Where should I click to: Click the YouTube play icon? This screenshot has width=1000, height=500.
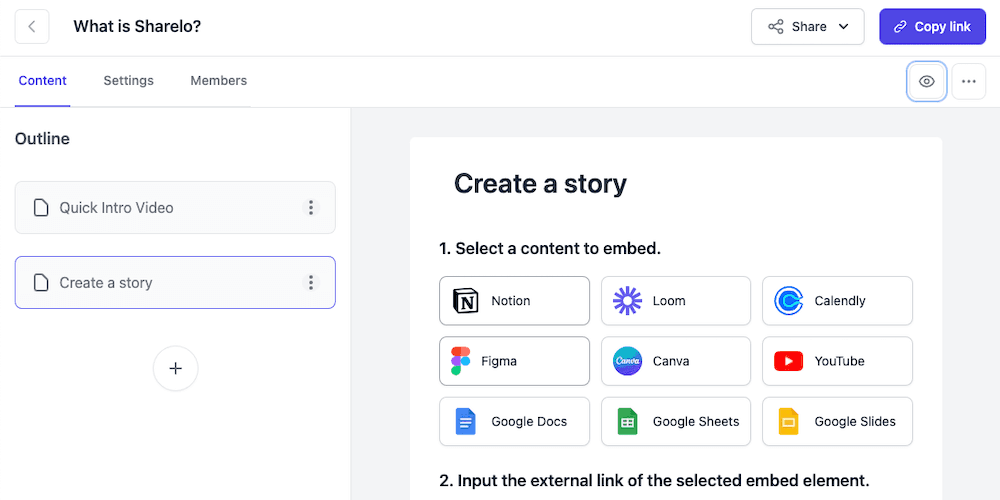point(789,361)
